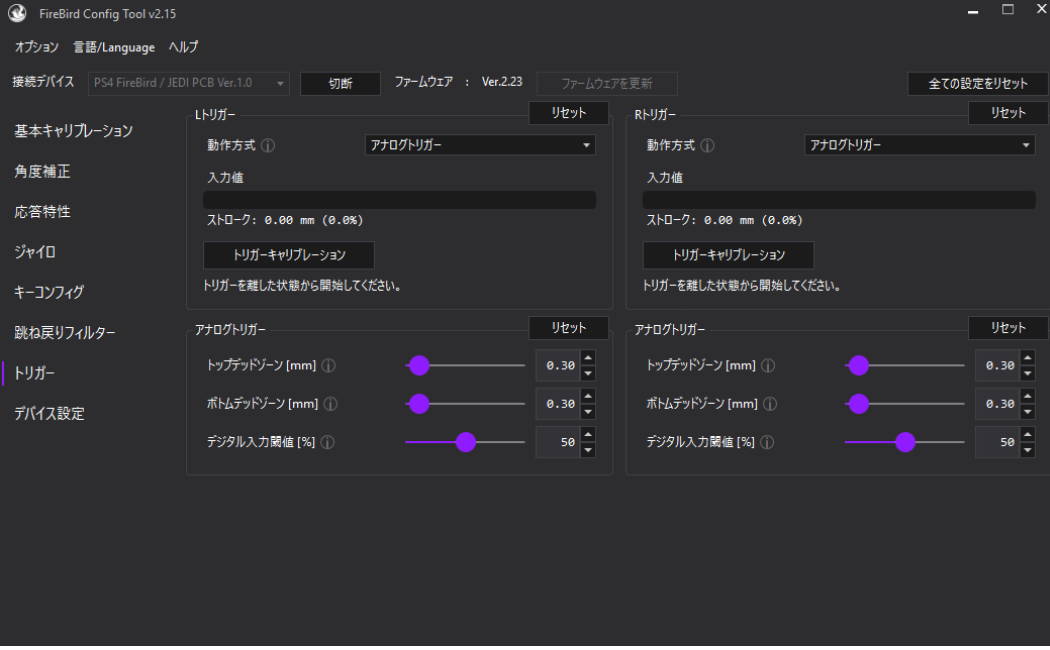The width and height of the screenshot is (1050, 650).
Task: Click right デジタル入力閾値 50 field
Action: point(998,442)
